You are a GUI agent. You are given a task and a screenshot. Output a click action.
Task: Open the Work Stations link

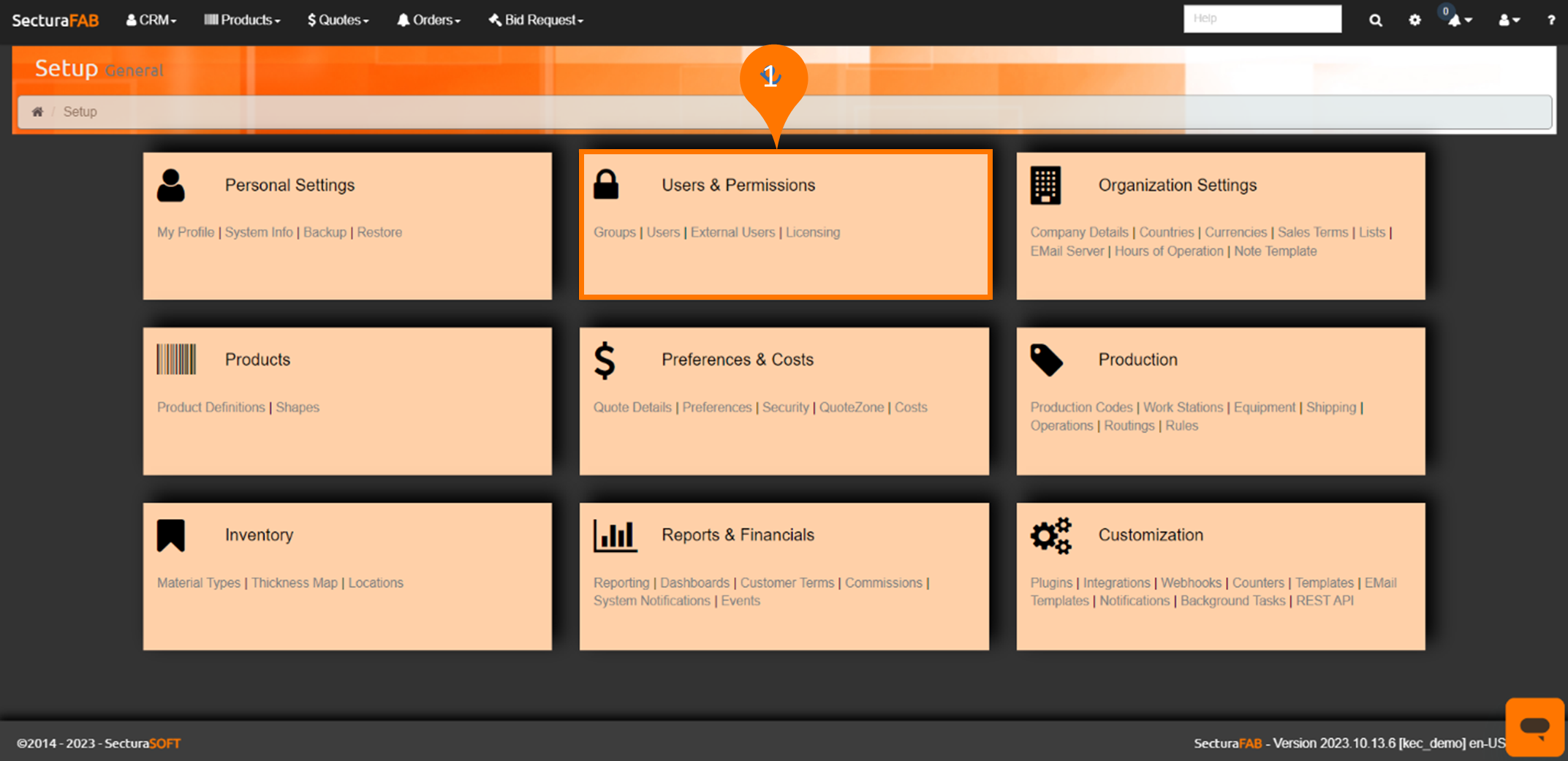coord(1183,407)
